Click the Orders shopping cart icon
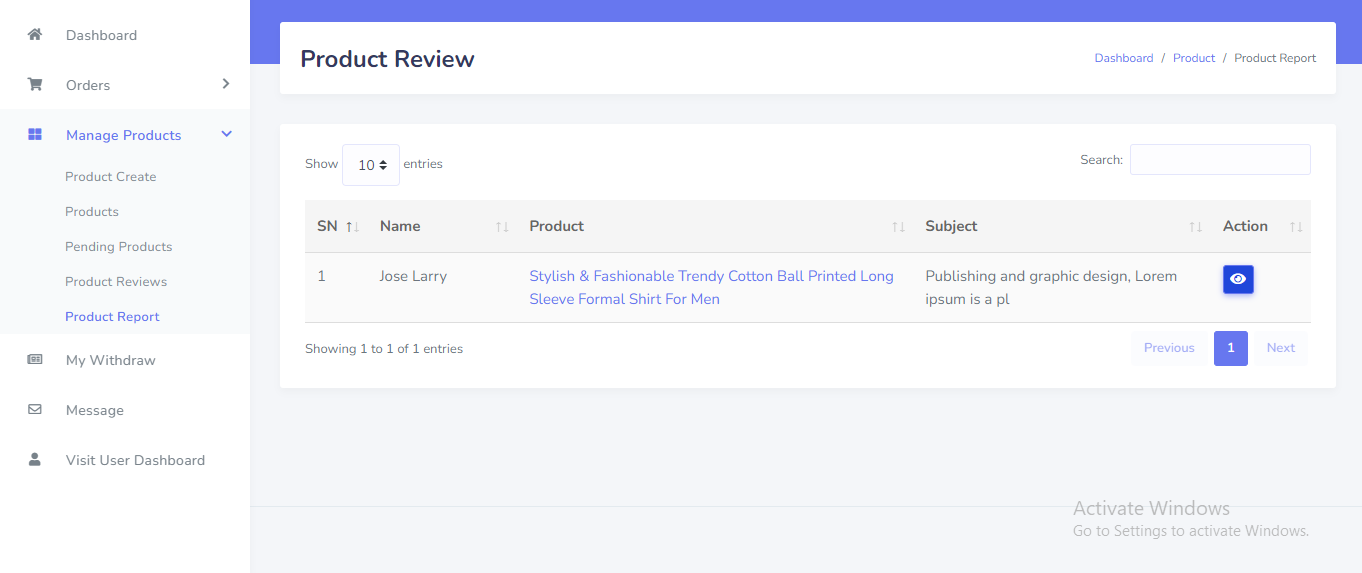This screenshot has width=1362, height=573. click(x=35, y=85)
